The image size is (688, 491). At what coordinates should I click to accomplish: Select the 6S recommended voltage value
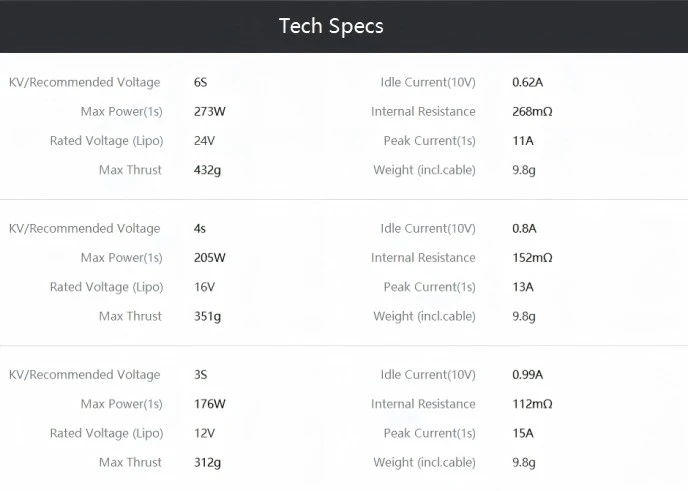(202, 82)
